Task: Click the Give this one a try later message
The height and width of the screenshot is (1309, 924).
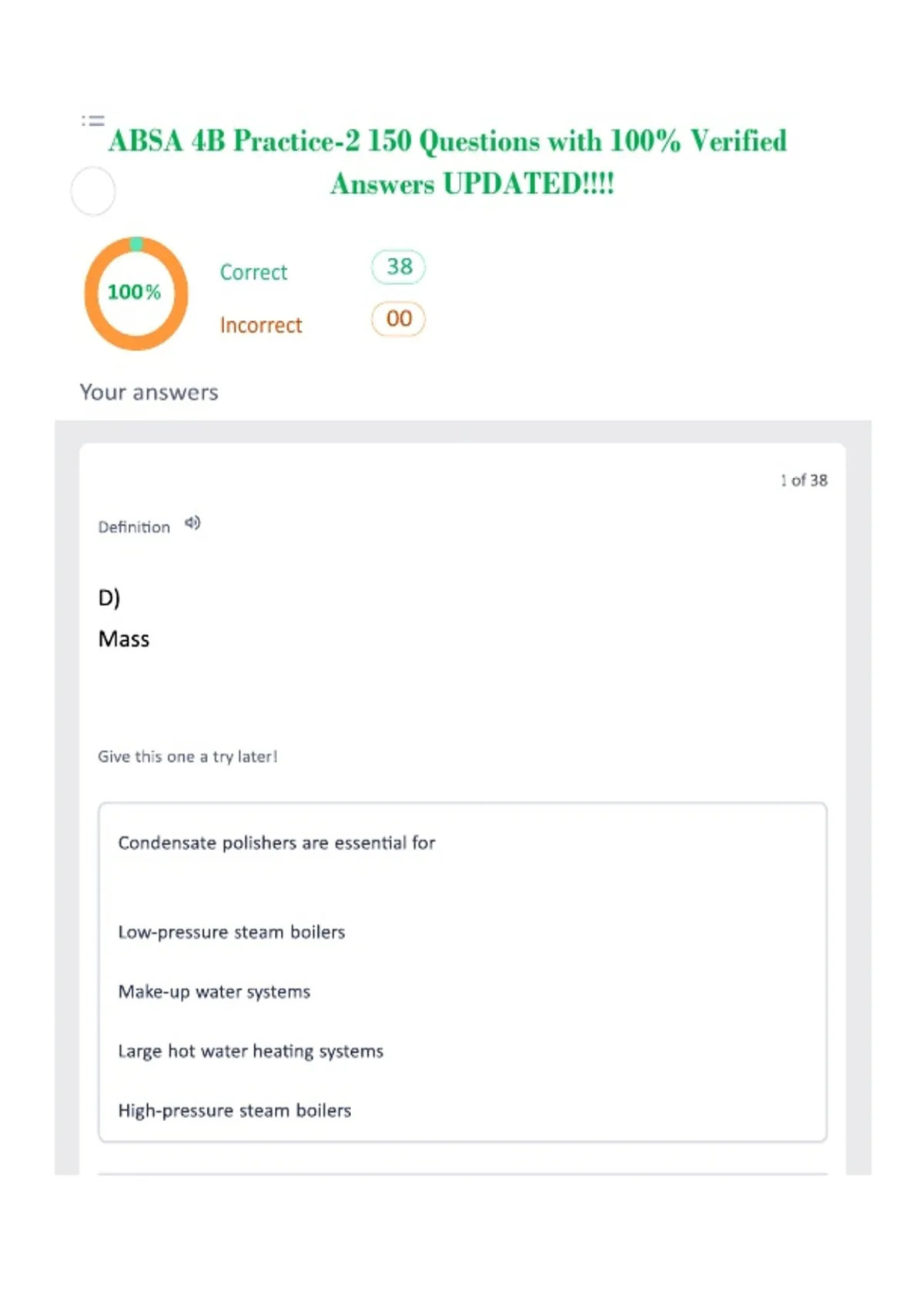Action: pyautogui.click(x=187, y=757)
